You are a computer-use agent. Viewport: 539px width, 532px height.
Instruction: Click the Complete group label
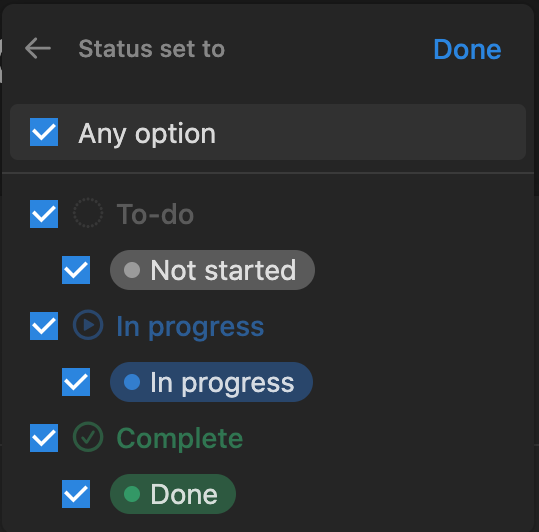point(180,438)
